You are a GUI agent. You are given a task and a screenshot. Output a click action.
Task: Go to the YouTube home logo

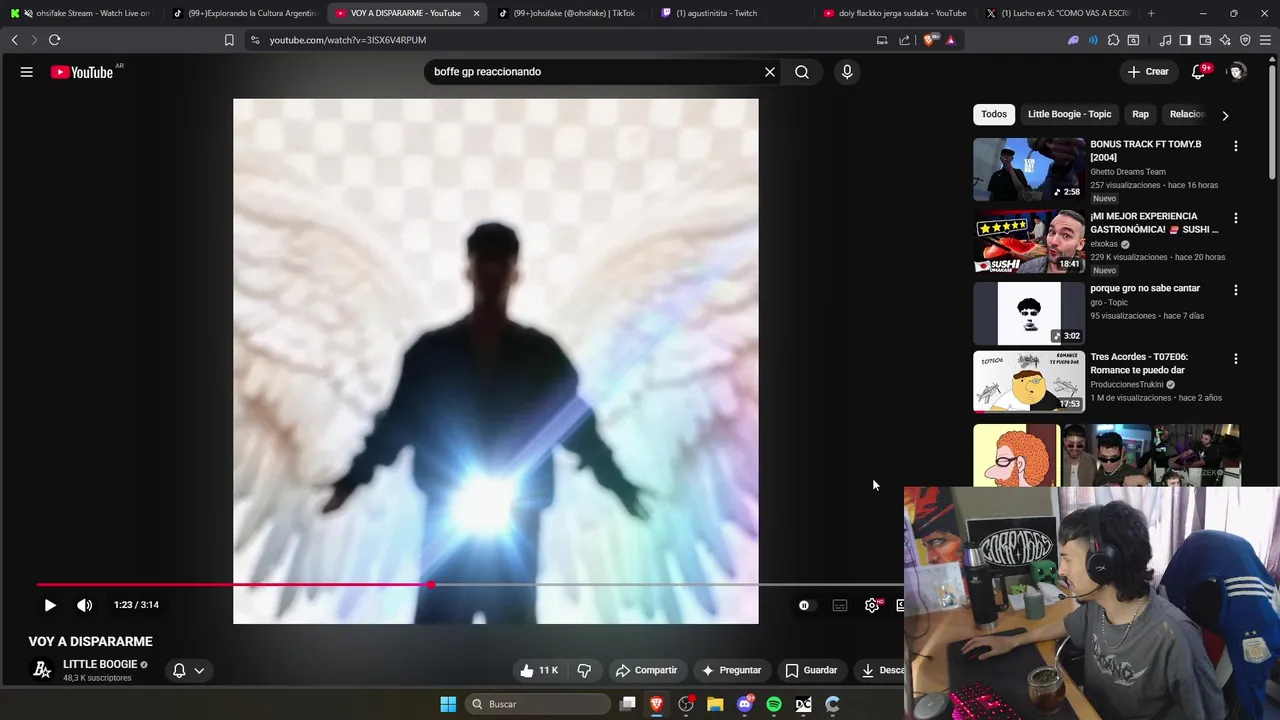click(83, 72)
